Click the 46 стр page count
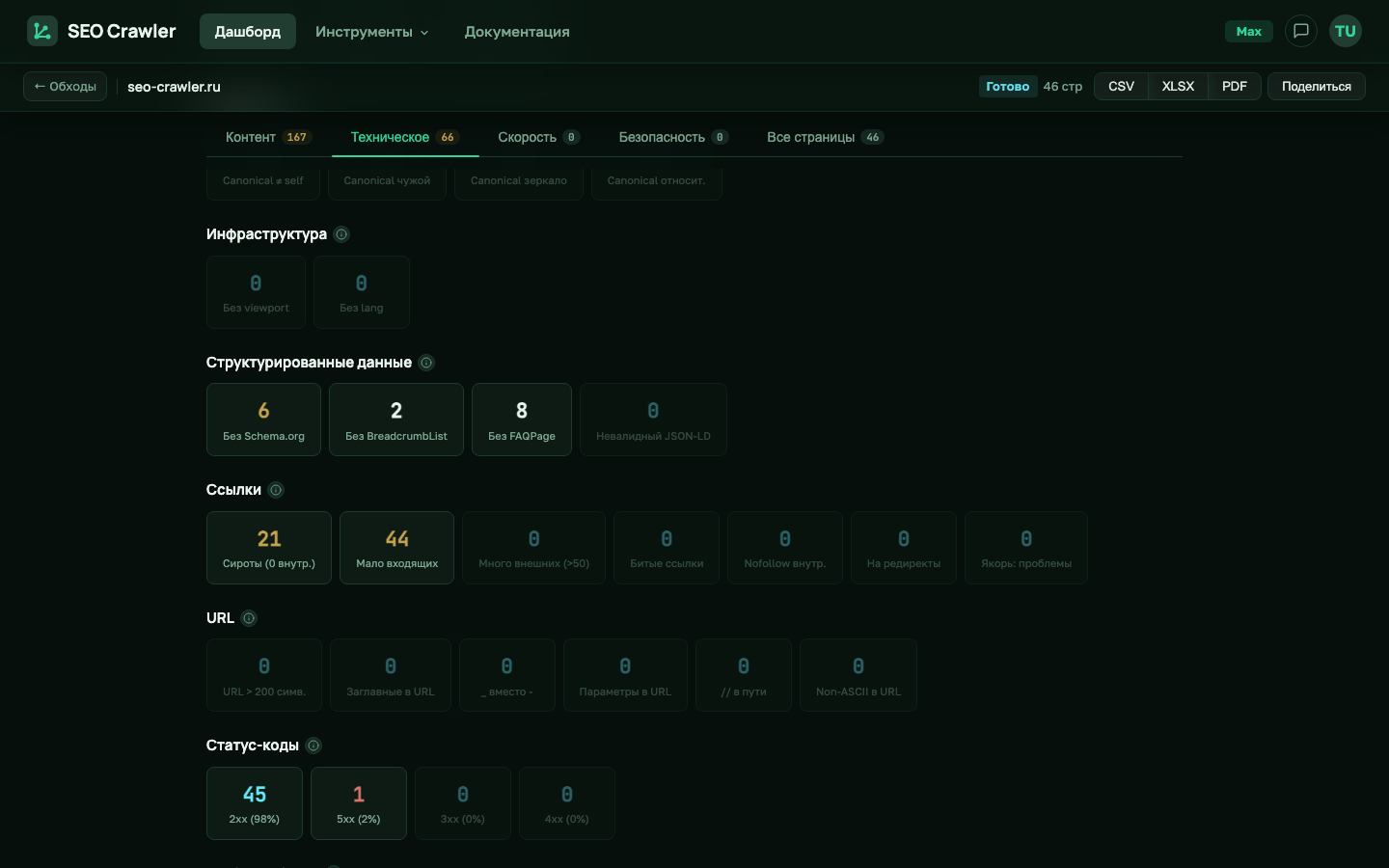The image size is (1389, 868). click(1063, 87)
